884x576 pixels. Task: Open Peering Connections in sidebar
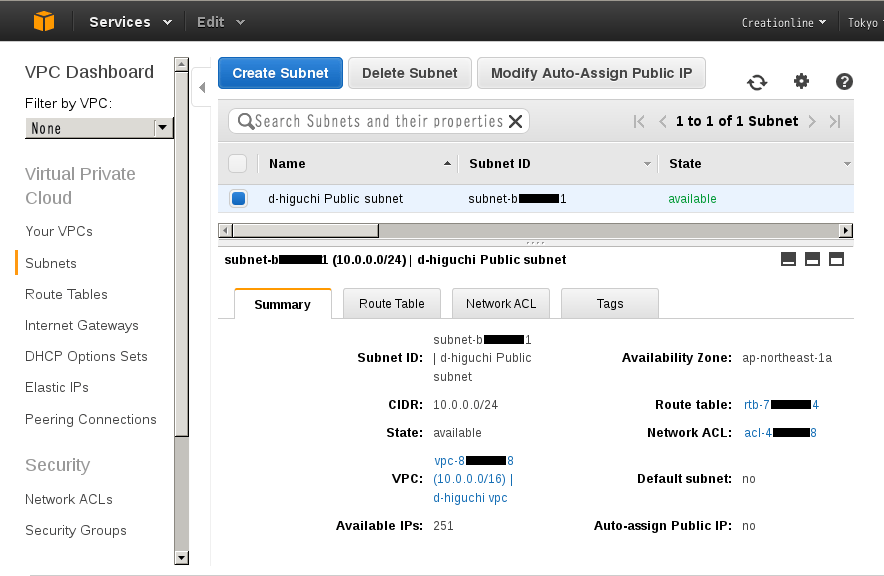[x=91, y=419]
